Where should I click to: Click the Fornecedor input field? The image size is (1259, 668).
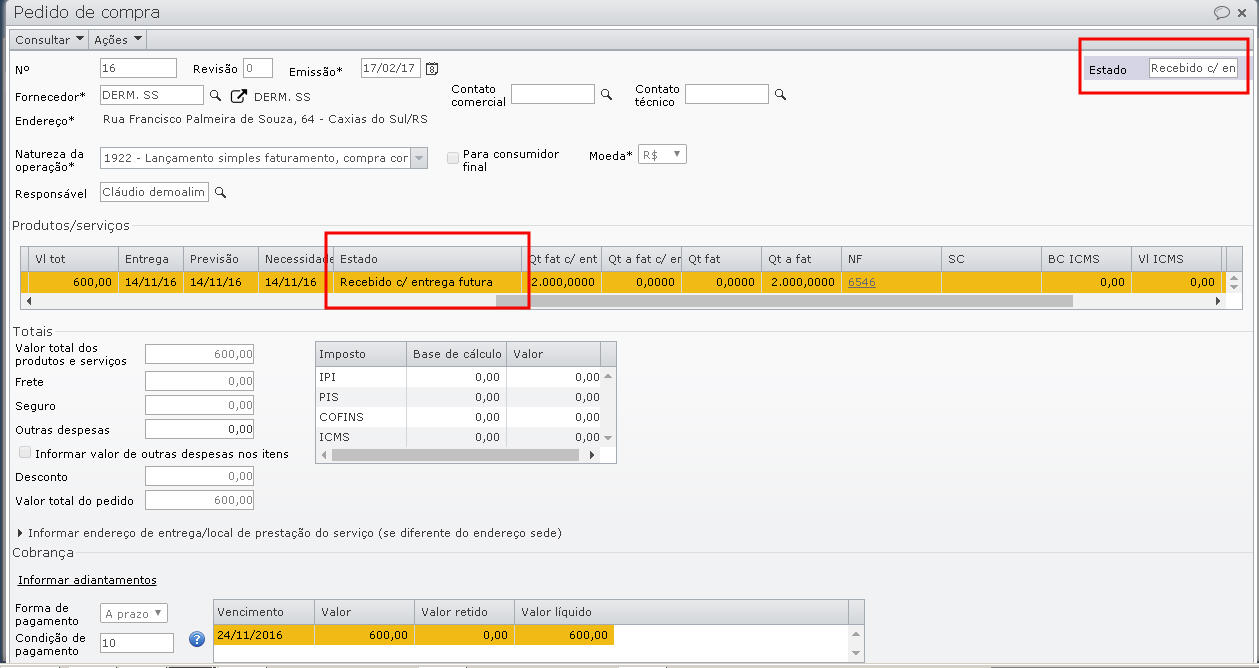pyautogui.click(x=152, y=95)
